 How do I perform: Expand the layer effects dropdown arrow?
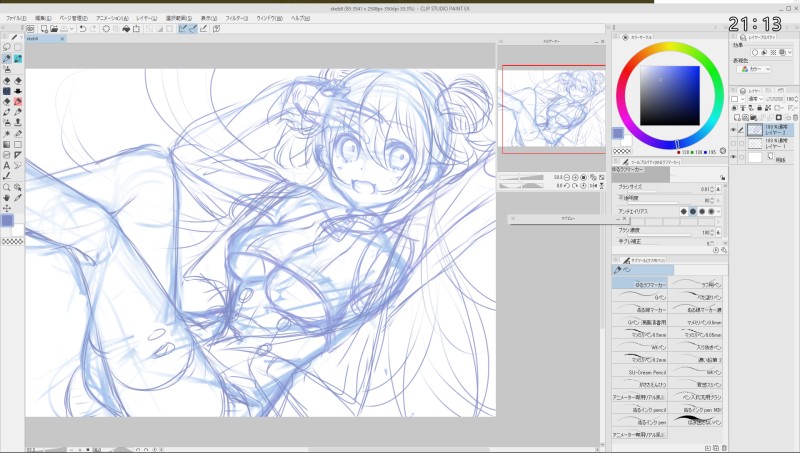coord(790,53)
